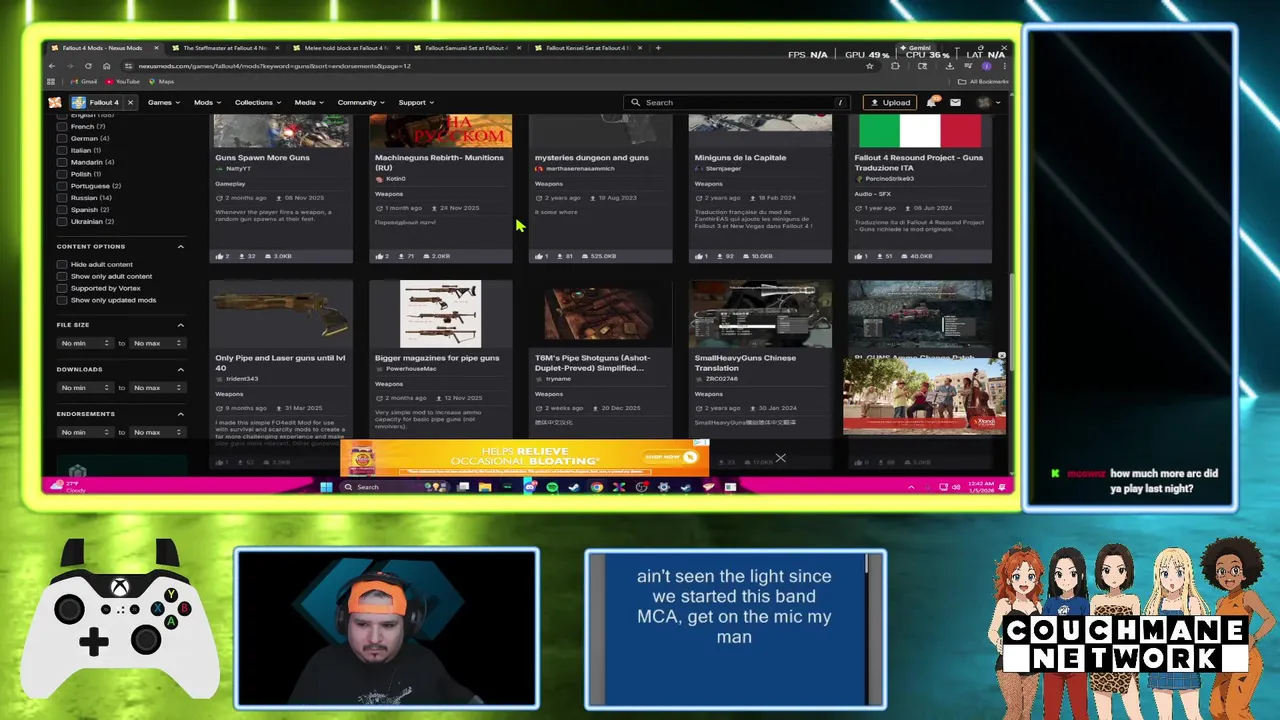Screen dimensions: 1280x720
Task: Click the Upload button
Action: (x=890, y=102)
